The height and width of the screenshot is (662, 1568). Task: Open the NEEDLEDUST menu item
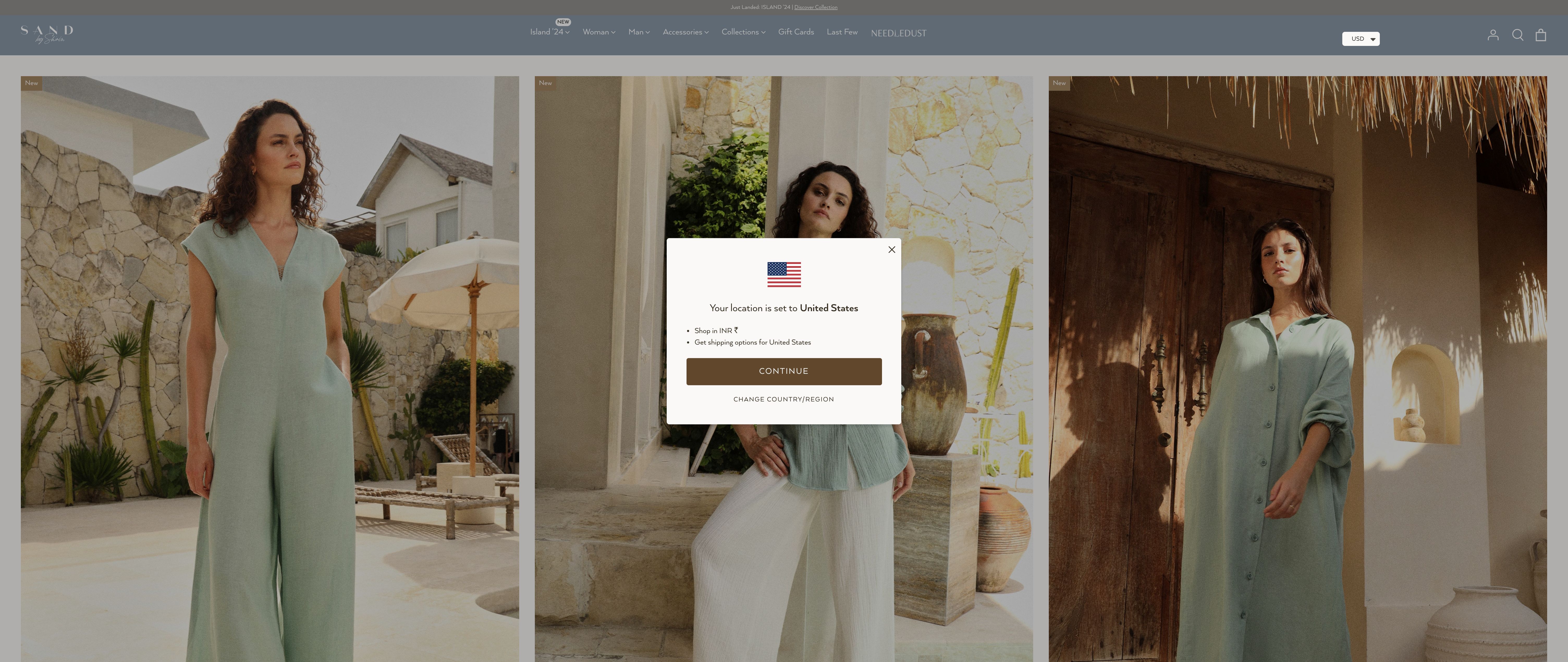coord(898,33)
